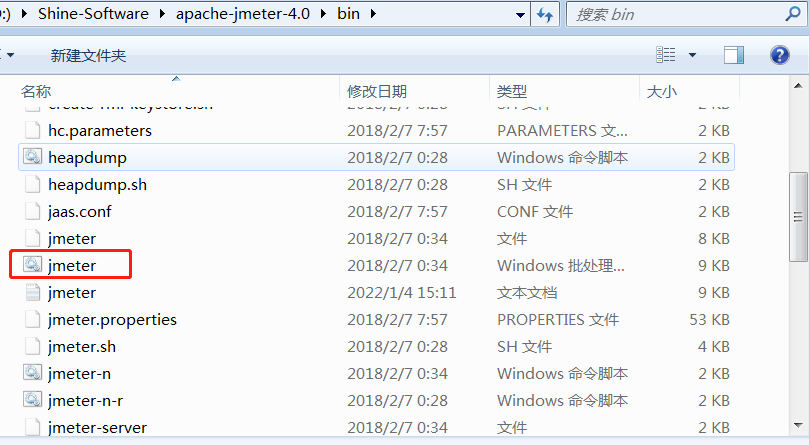The height and width of the screenshot is (445, 810).
Task: Select the jmeter text document icon
Action: click(x=33, y=292)
